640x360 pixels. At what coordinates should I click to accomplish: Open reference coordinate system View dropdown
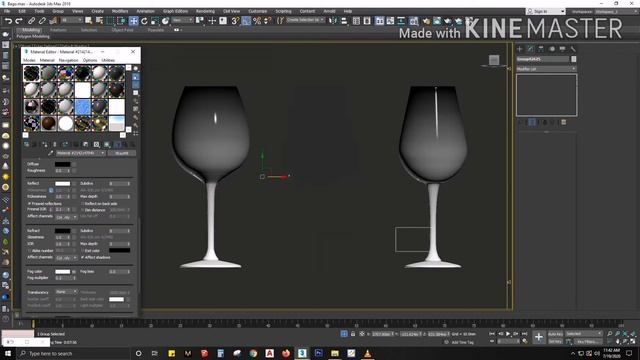pos(182,20)
